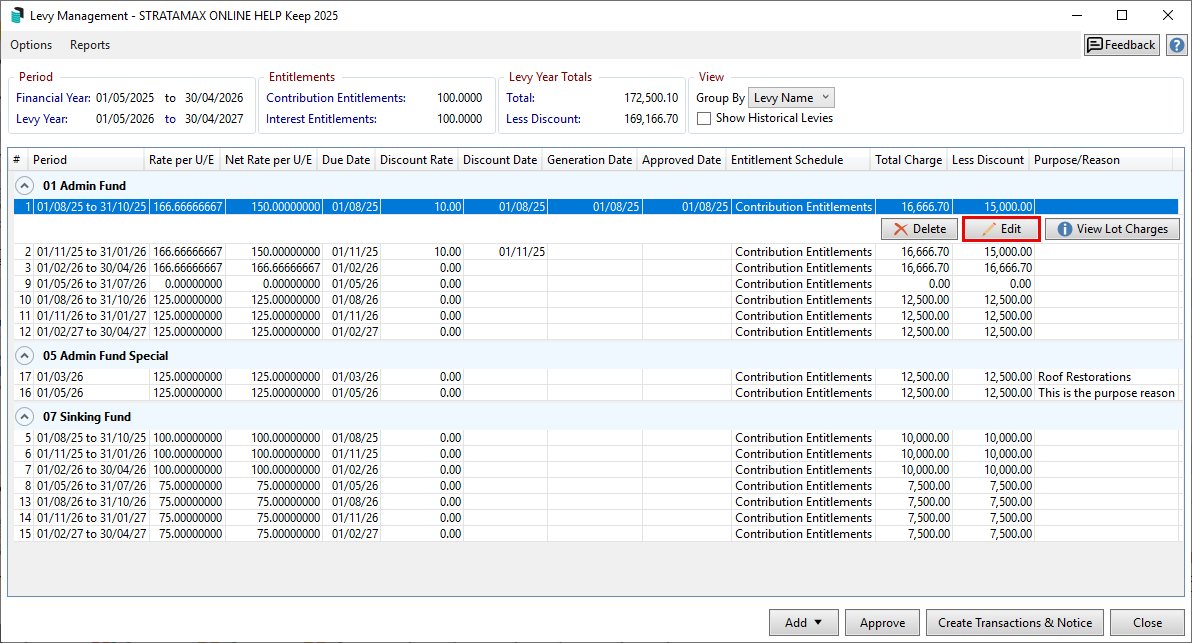Screen dimensions: 1192x643
Task: Open the Add dropdown button
Action: (x=803, y=623)
